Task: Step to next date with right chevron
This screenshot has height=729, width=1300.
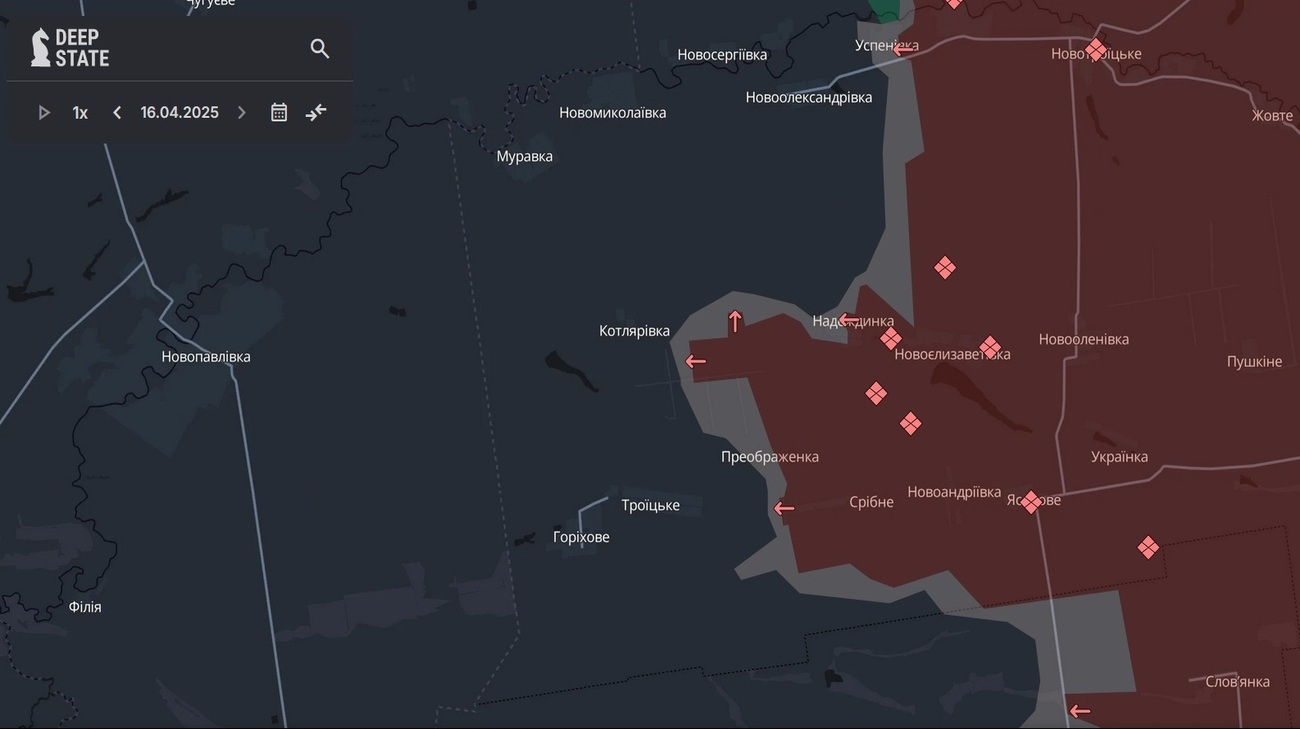Action: 241,112
